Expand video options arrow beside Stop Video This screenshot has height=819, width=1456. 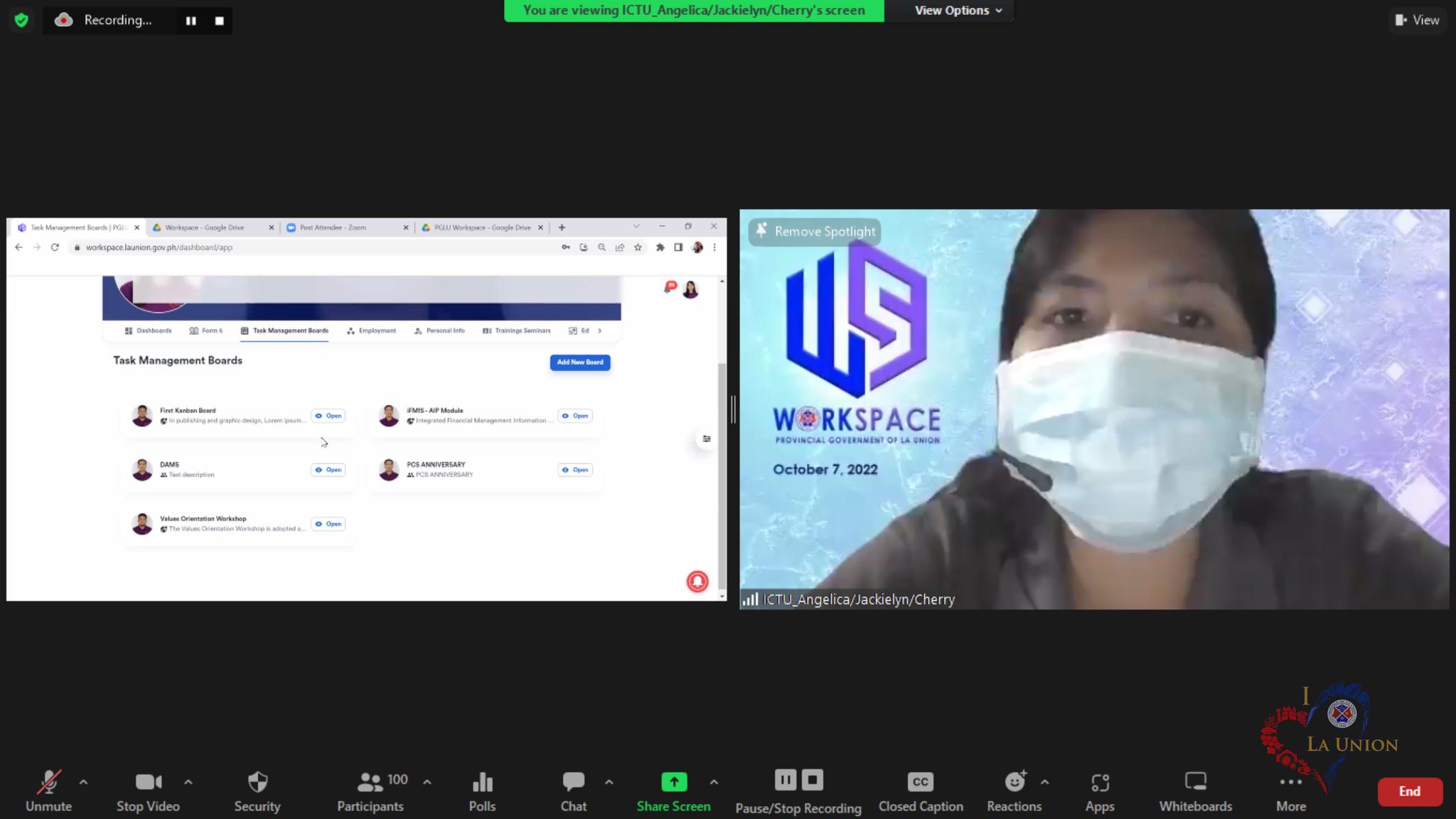[x=188, y=782]
